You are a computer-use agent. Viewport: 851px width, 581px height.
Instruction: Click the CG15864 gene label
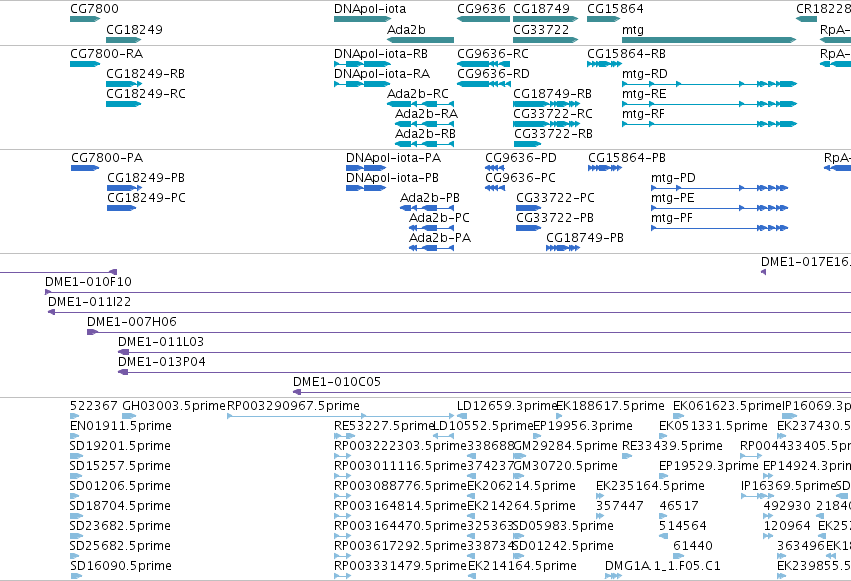coord(615,9)
